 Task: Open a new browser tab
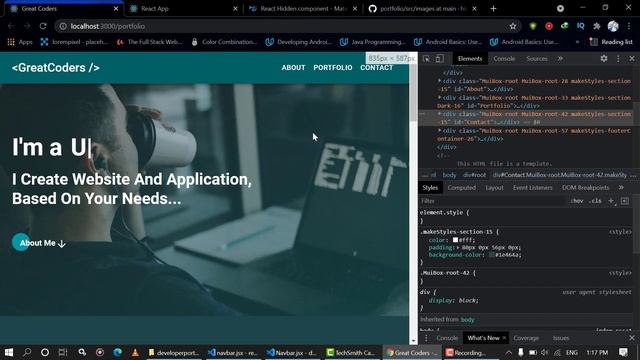[x=493, y=9]
